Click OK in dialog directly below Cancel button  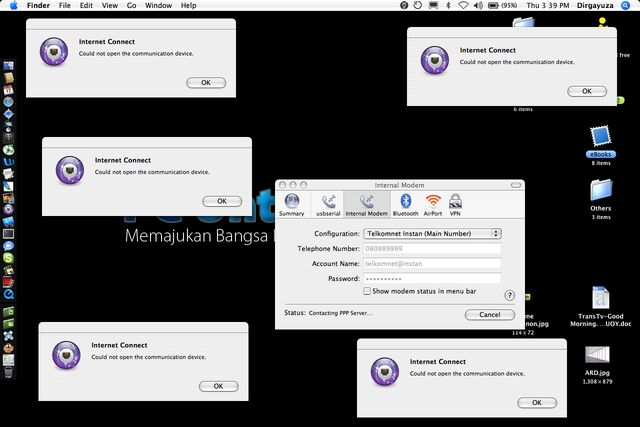pyautogui.click(x=537, y=403)
